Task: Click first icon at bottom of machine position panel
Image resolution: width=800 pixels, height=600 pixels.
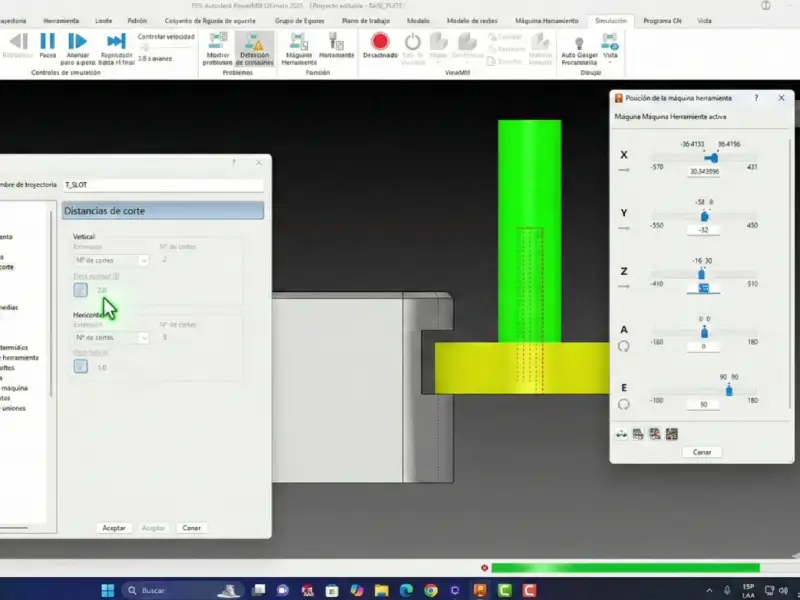Action: (x=621, y=434)
